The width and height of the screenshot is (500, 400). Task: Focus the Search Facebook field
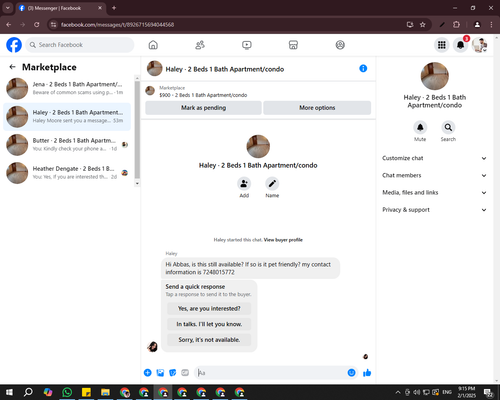point(80,45)
